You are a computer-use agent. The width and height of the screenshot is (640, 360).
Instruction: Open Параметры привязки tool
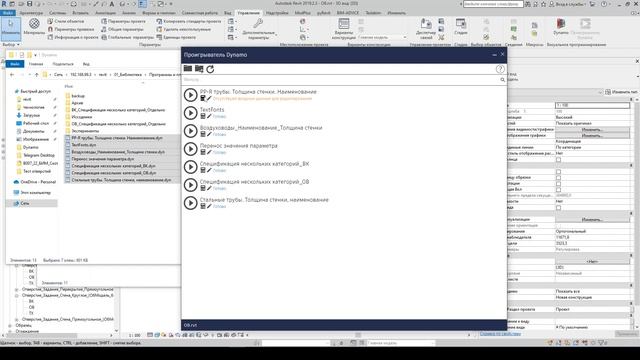(x=71, y=29)
